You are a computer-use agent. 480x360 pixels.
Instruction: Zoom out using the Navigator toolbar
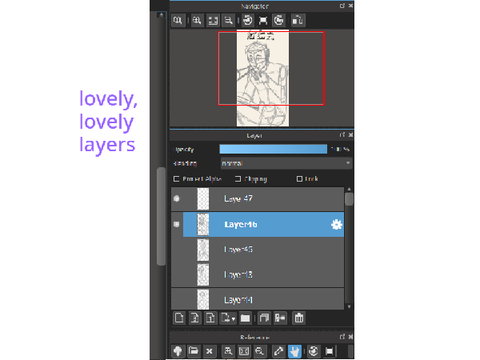coord(228,21)
